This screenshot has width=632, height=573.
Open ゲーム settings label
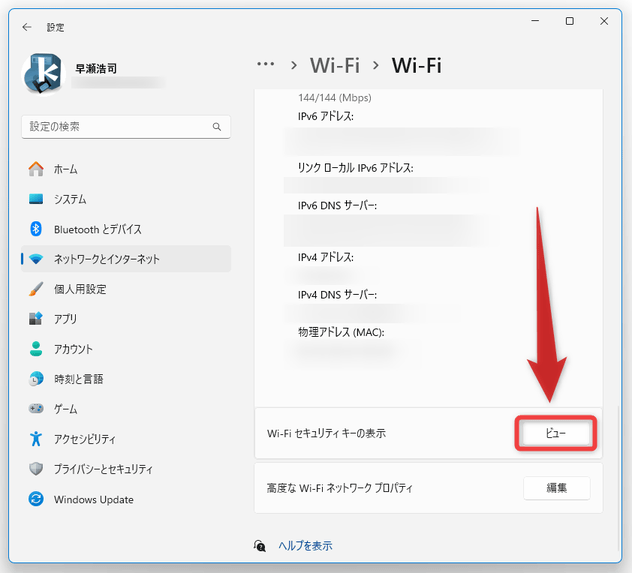pyautogui.click(x=66, y=409)
